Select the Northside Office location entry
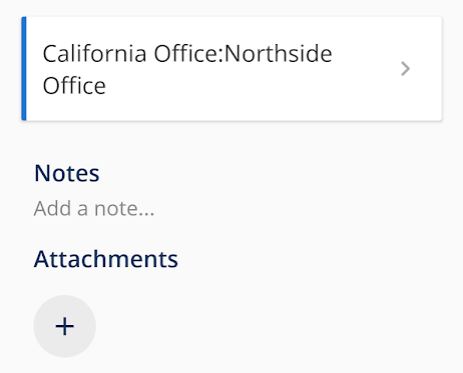 232,69
